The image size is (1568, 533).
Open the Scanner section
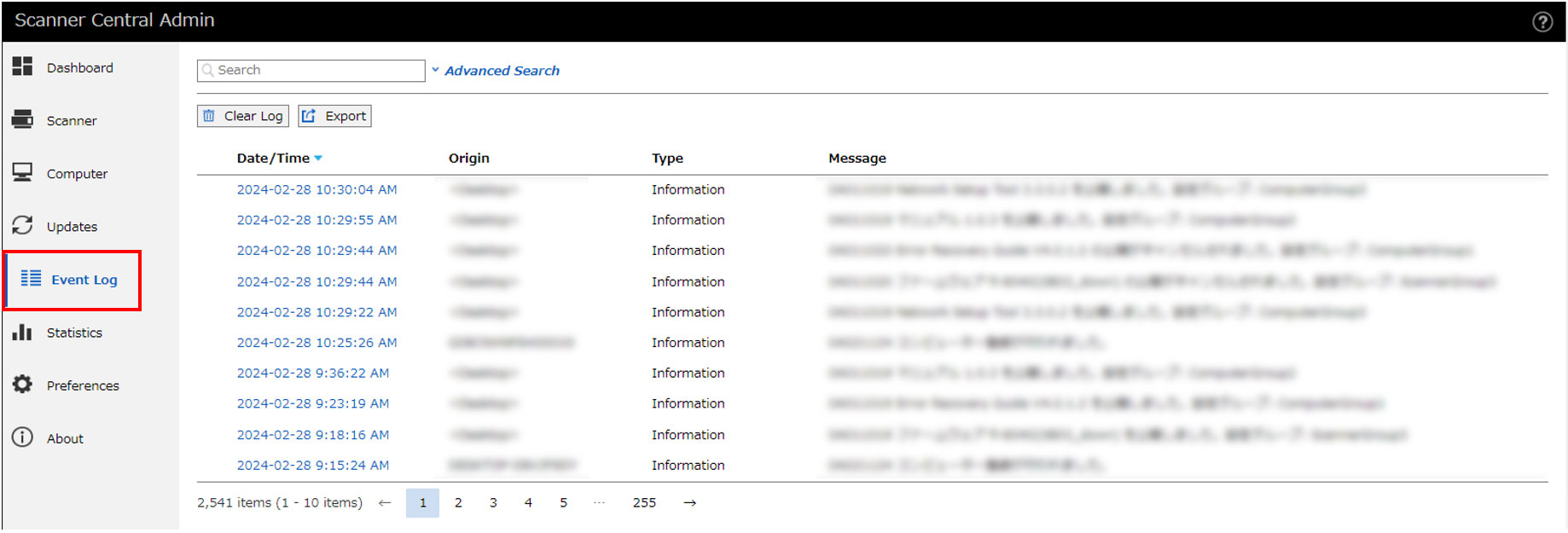tap(72, 120)
